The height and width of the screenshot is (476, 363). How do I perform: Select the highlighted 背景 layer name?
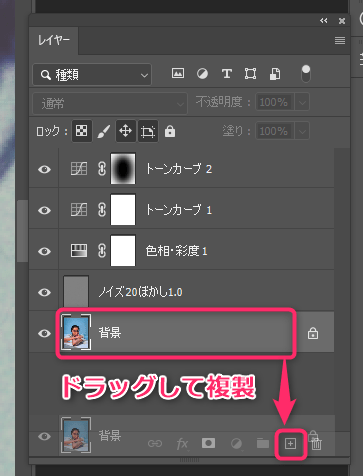(110, 333)
